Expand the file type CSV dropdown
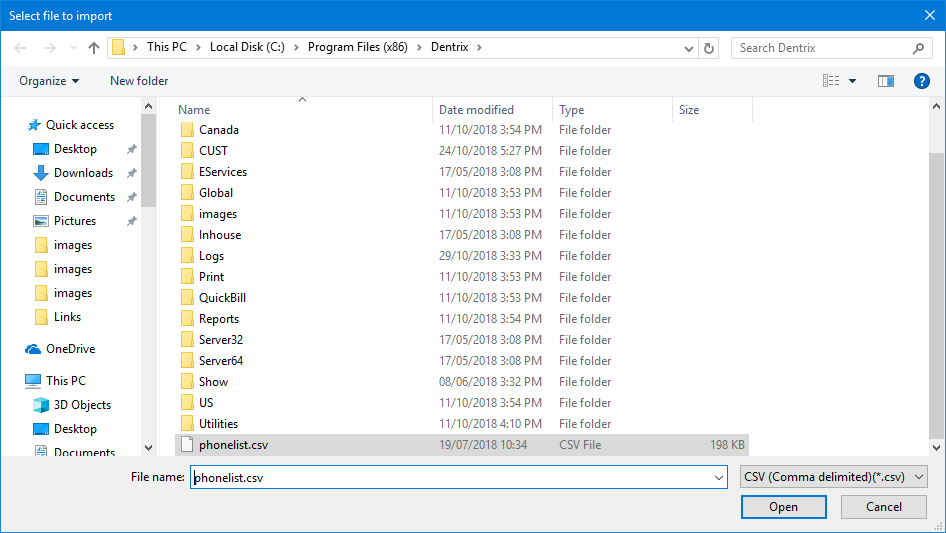 [x=834, y=478]
